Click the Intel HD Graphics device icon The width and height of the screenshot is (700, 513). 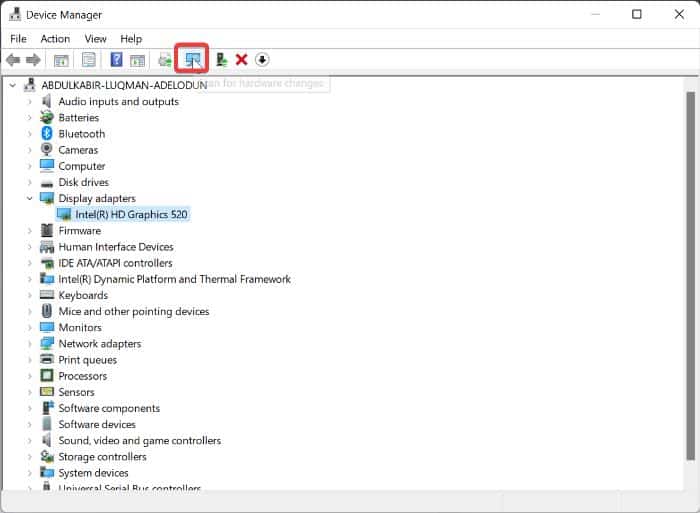coord(64,214)
